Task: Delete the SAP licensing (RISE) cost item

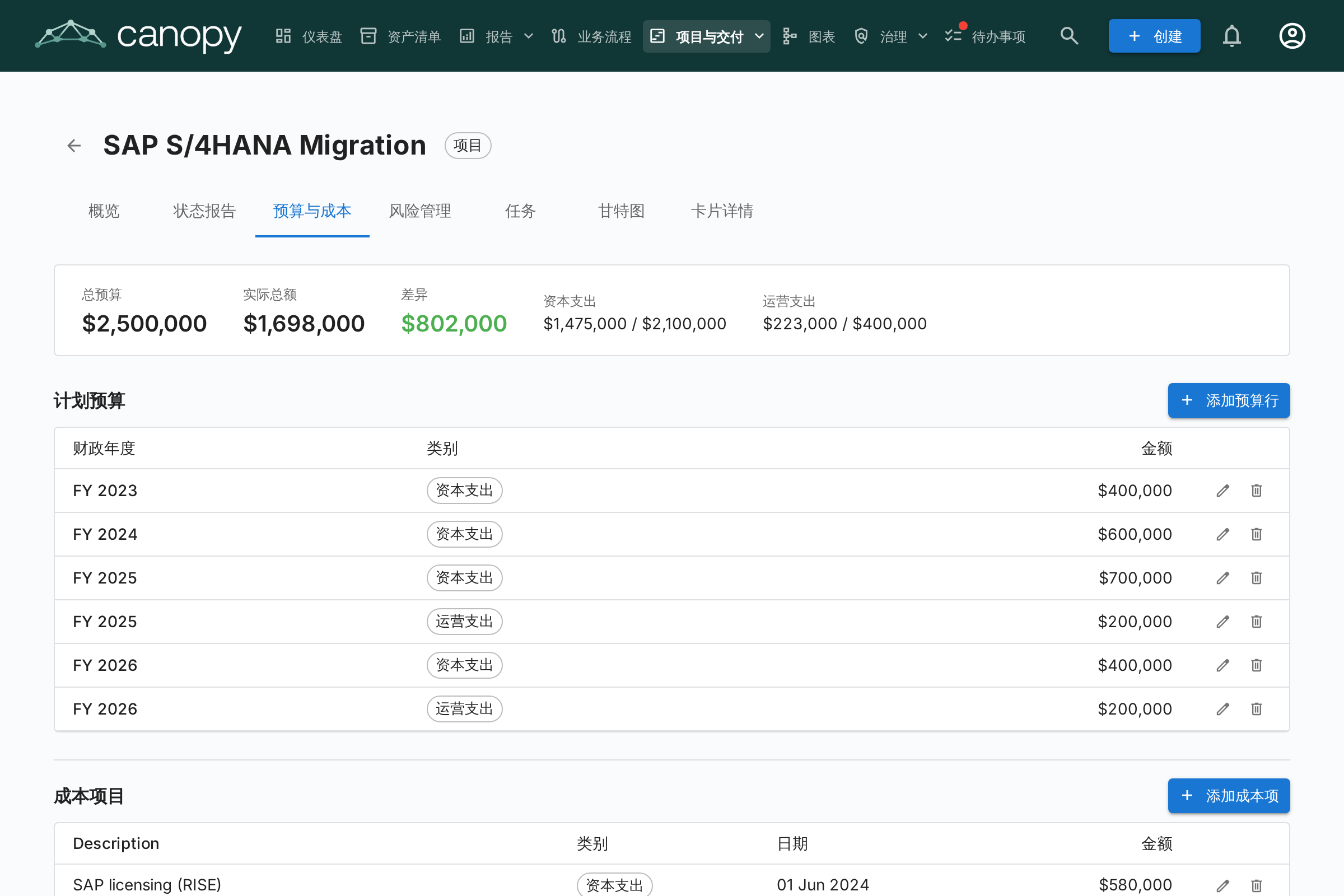Action: 1257,886
